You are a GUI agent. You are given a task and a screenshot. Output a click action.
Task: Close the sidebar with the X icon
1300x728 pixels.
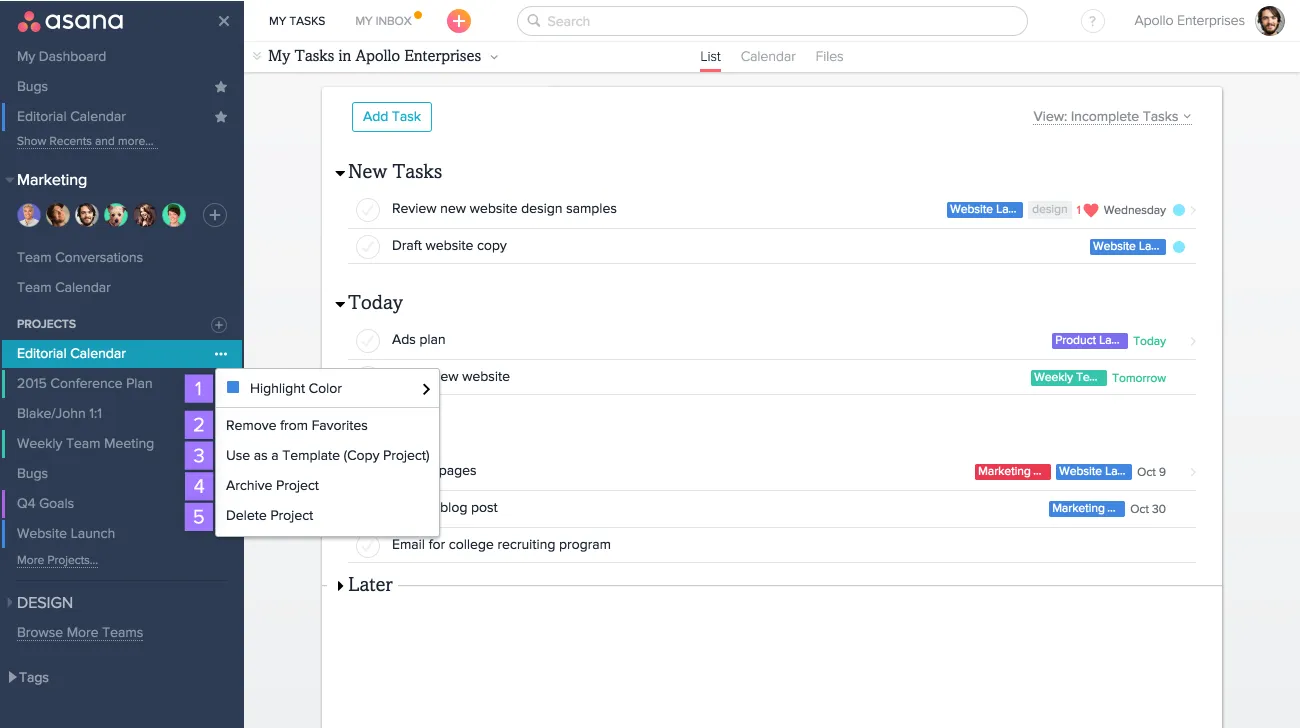point(223,21)
